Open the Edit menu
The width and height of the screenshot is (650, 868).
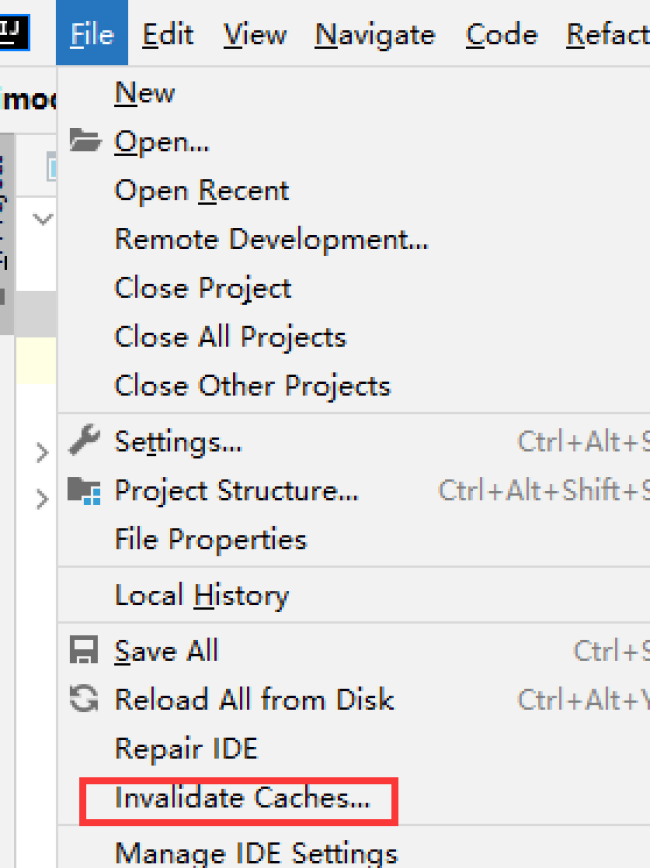click(167, 35)
